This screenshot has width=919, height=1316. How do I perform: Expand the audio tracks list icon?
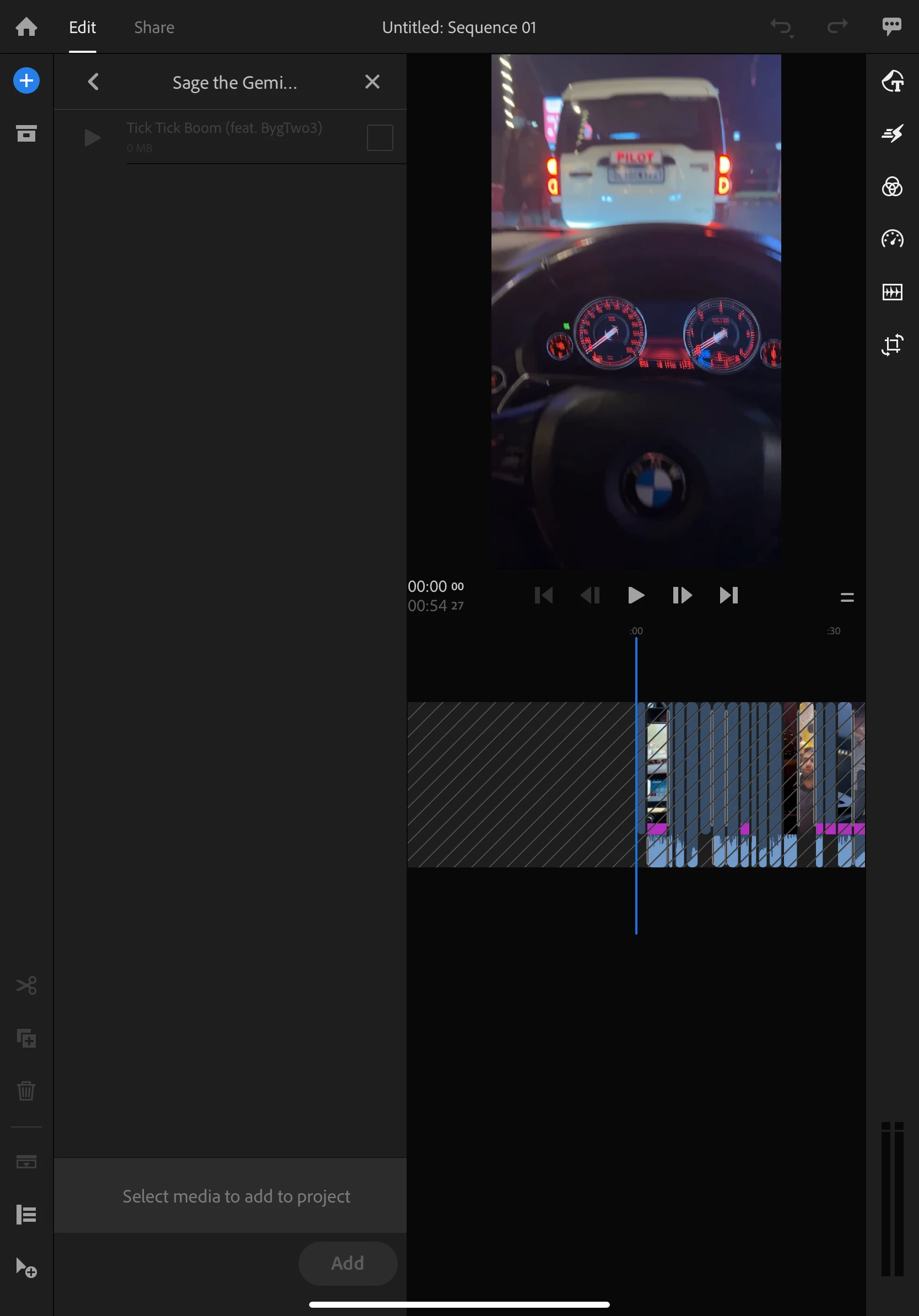[26, 1214]
